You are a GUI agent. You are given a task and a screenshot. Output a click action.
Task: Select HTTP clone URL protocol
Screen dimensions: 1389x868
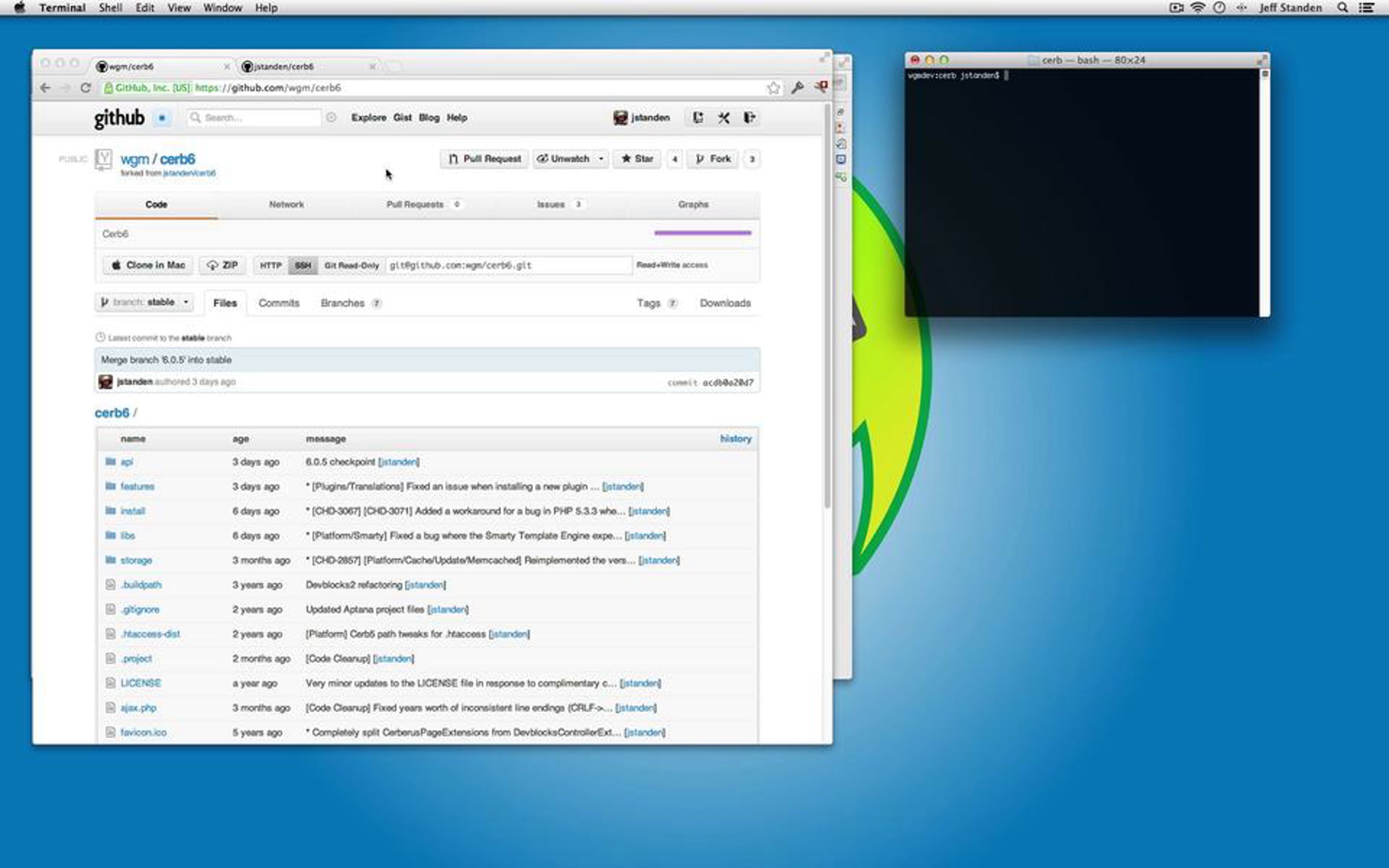tap(270, 266)
